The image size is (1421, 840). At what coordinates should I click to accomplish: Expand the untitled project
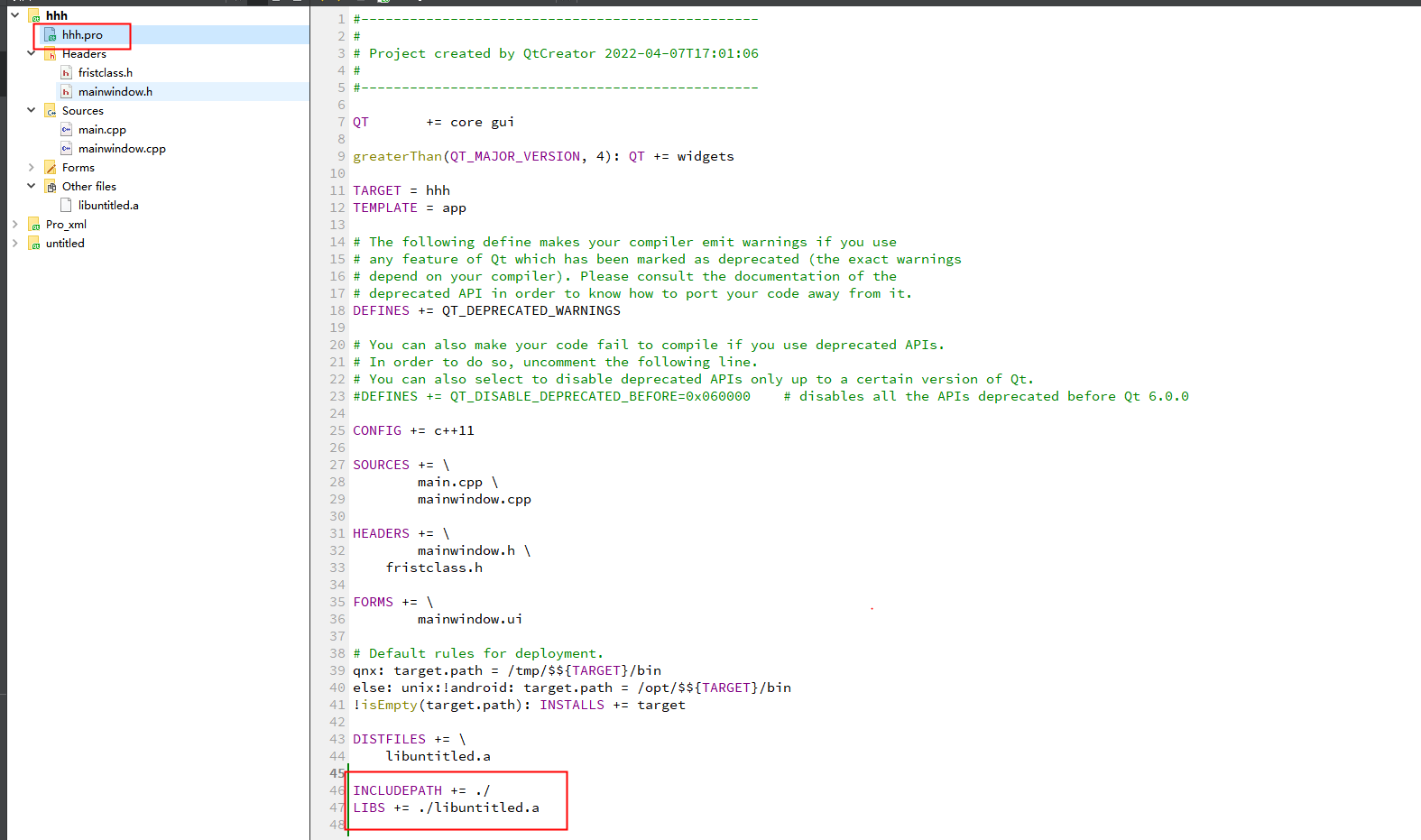click(14, 243)
